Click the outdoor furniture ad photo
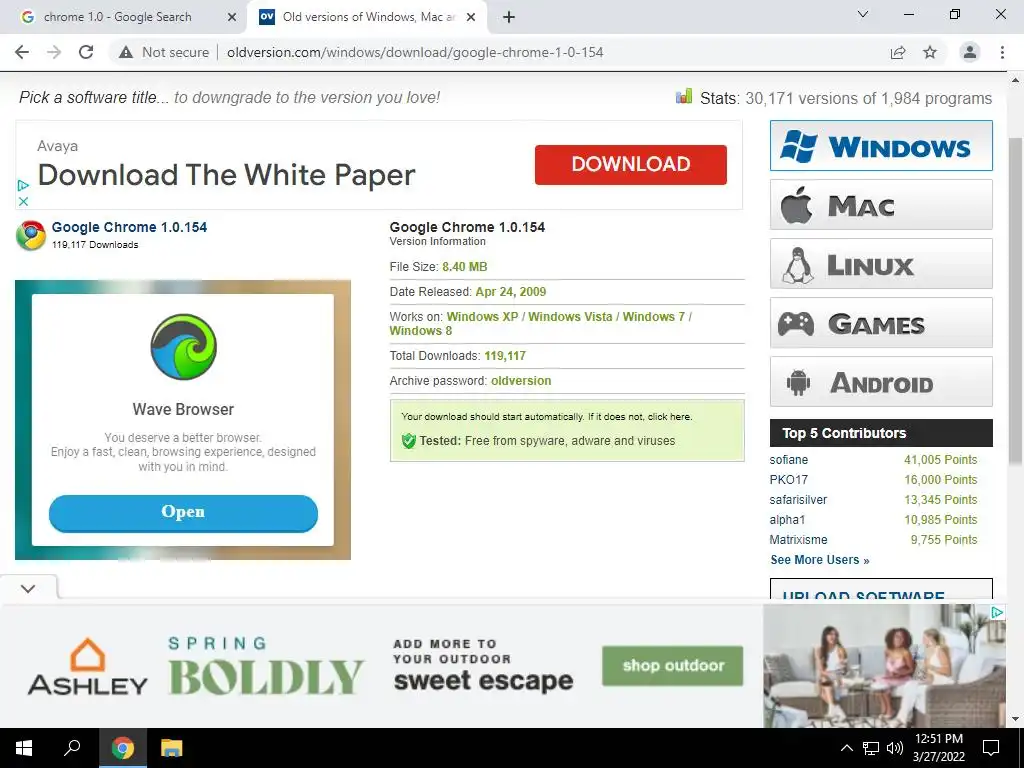Viewport: 1024px width, 768px height. [x=884, y=665]
